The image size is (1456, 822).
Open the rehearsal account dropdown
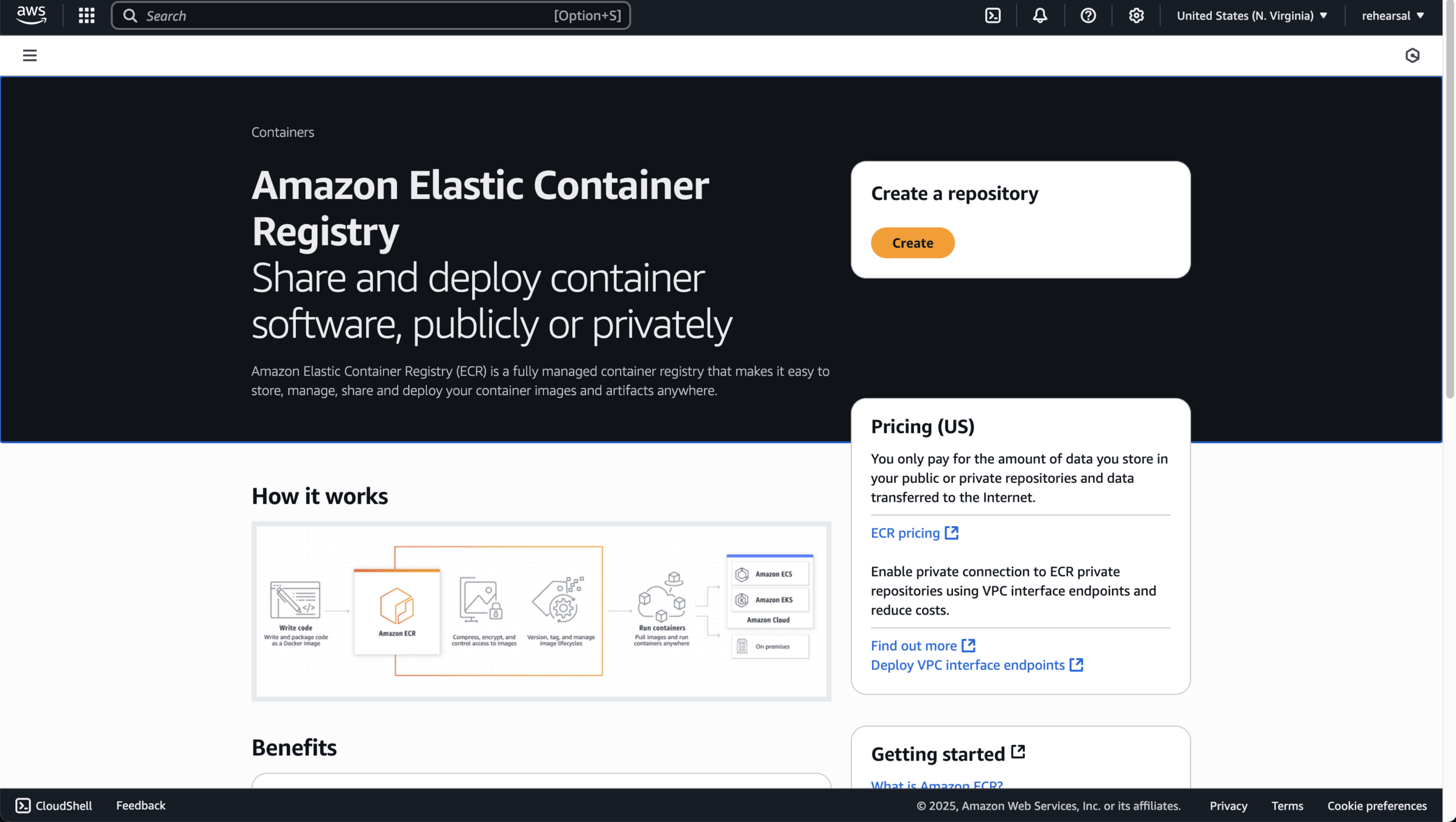(1393, 15)
